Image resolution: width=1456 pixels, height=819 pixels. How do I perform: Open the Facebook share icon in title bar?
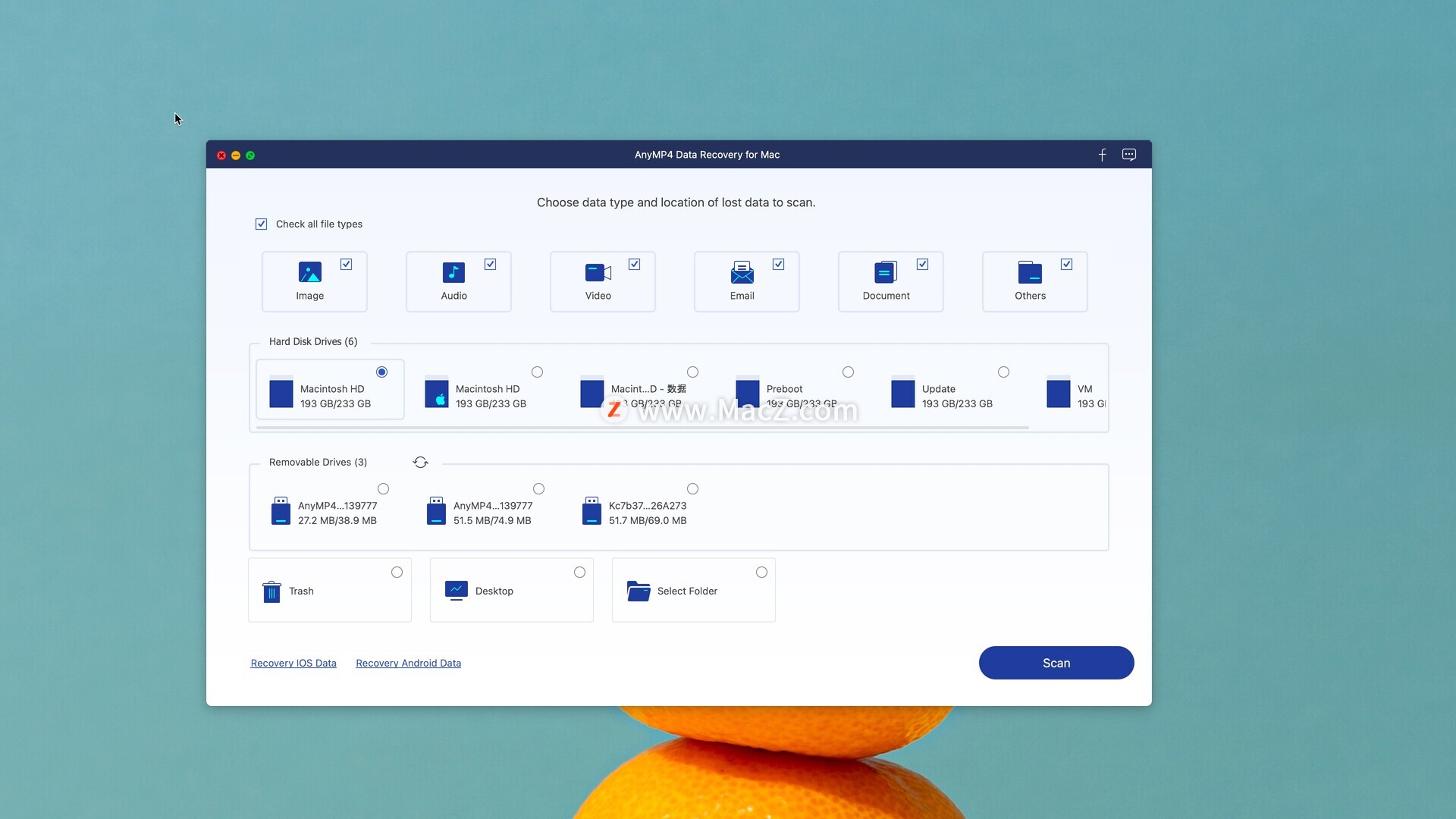coord(1102,155)
